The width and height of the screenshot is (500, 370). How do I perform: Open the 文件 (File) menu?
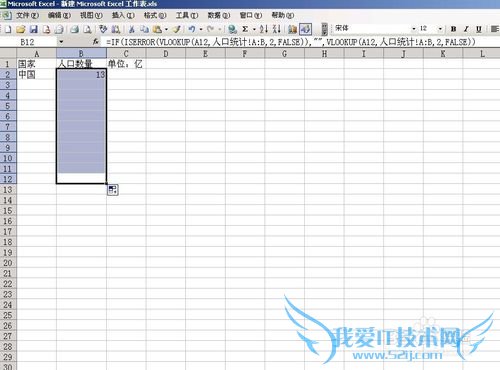[x=27, y=15]
